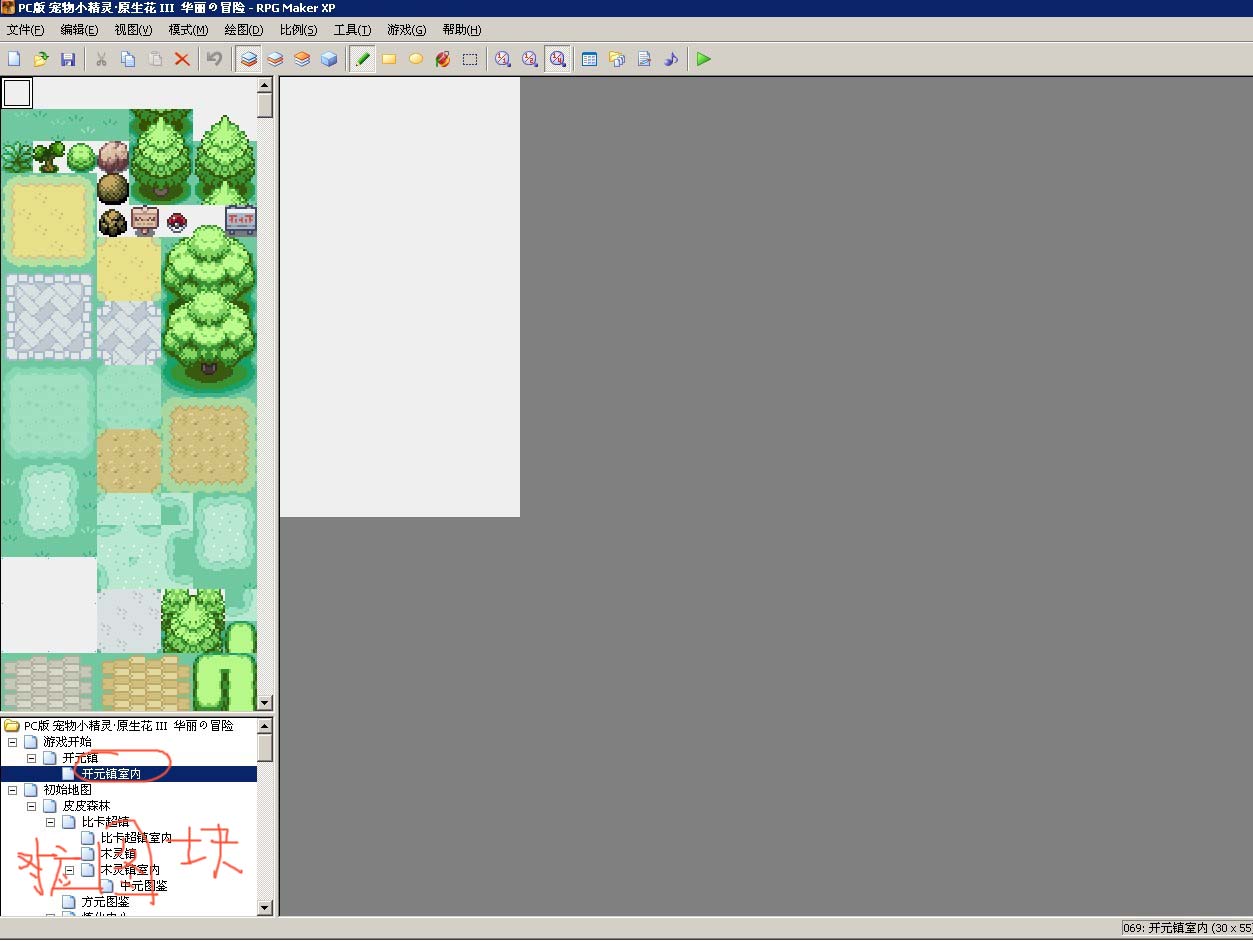Click the map tree scroll-down arrow

265,908
